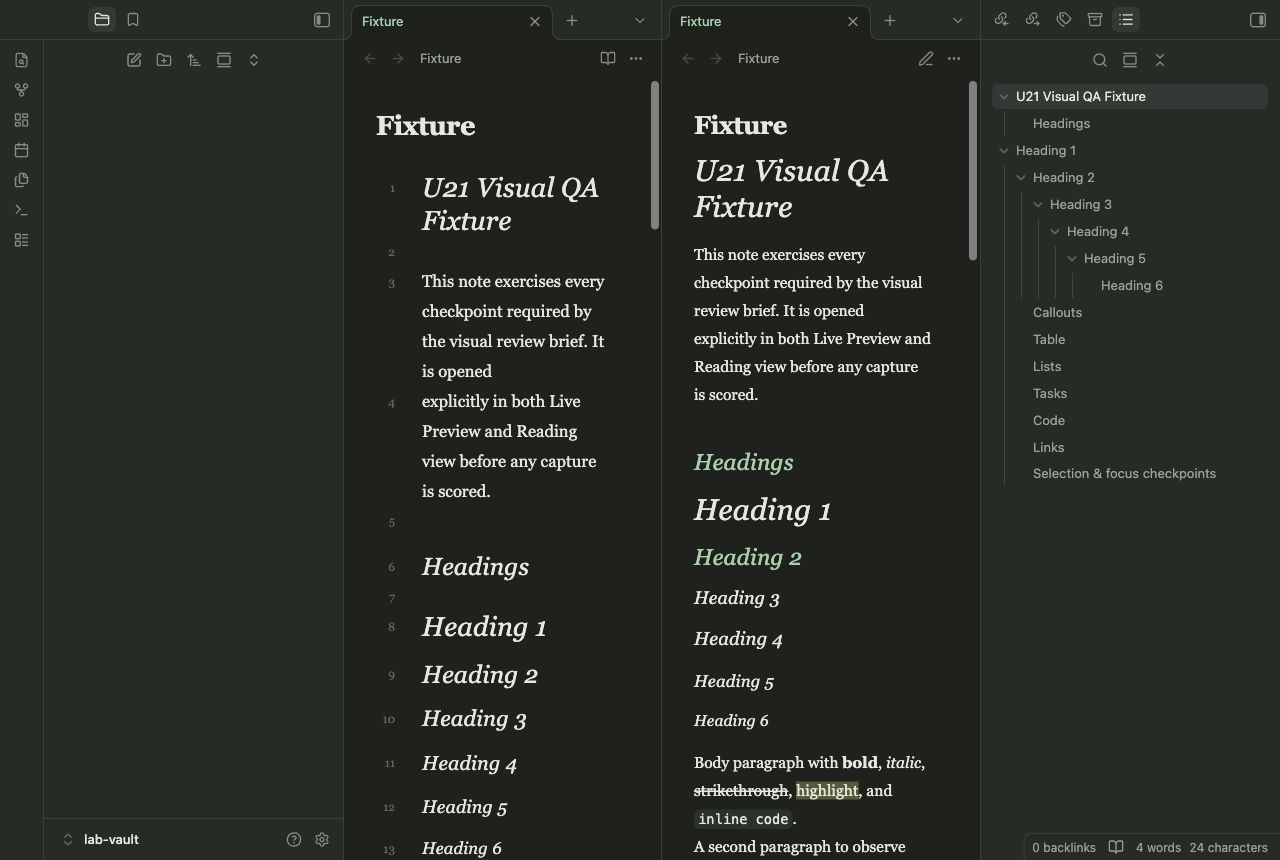Add new tab in the left pane
The height and width of the screenshot is (860, 1280).
[572, 21]
